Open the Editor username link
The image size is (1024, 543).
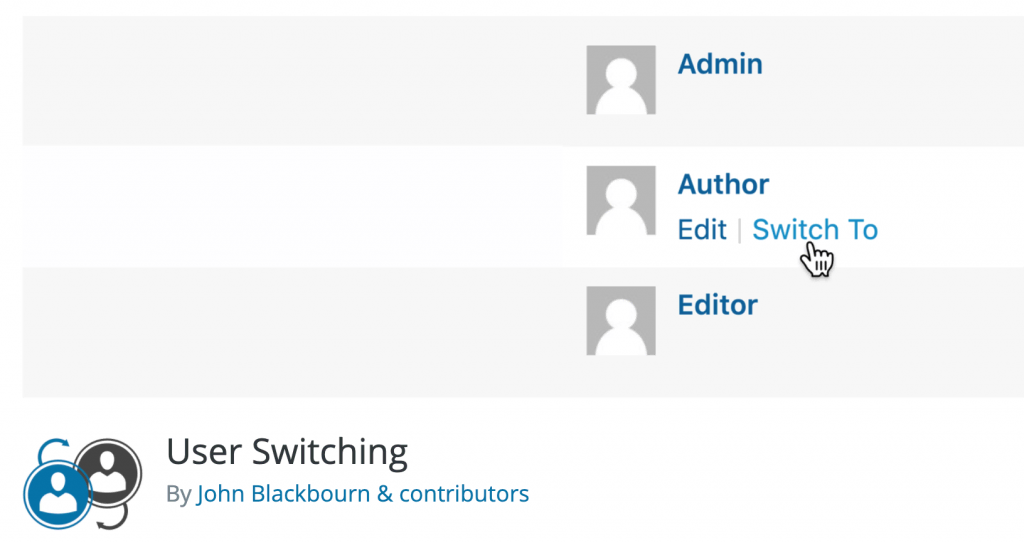click(717, 304)
